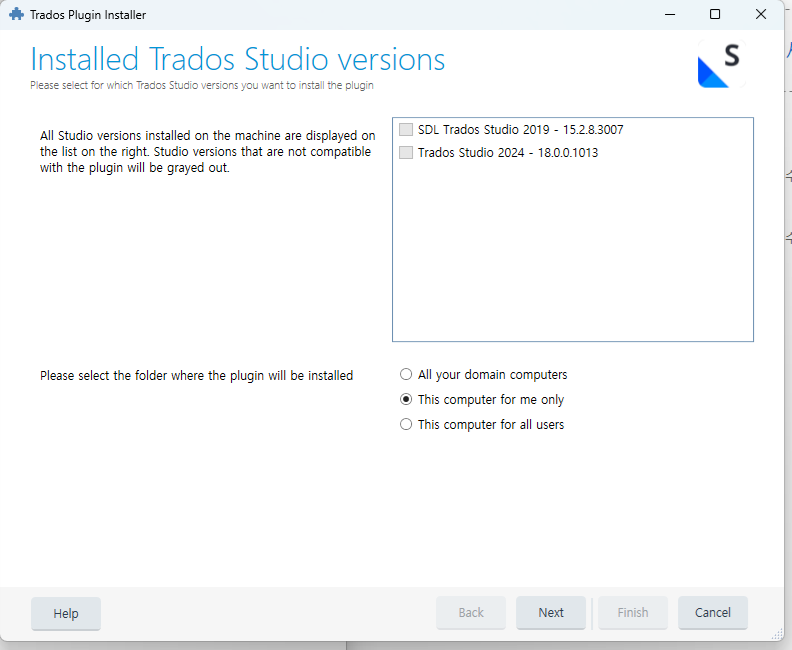Click the puzzle-piece plugin icon in title bar

click(17, 14)
